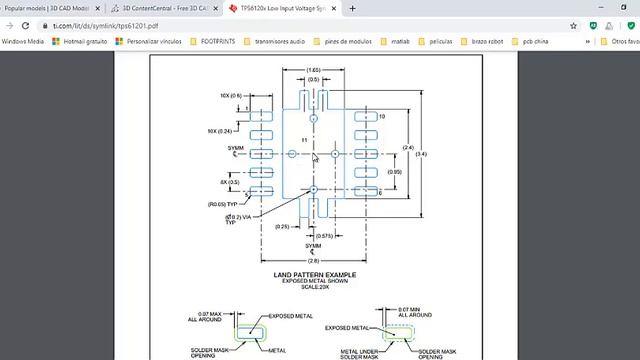The image size is (640, 360).
Task: Click the (R0.05) TYP label
Action: [x=222, y=204]
